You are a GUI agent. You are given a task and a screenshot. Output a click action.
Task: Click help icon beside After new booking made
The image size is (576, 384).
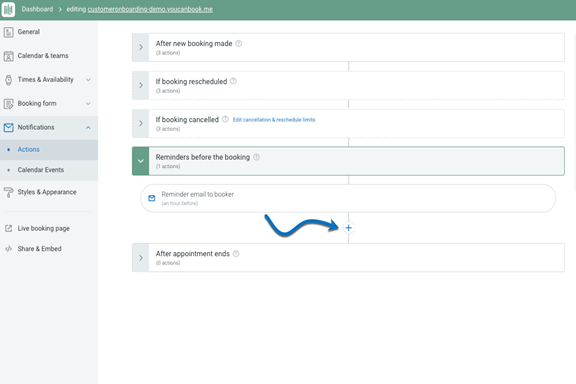tap(239, 43)
